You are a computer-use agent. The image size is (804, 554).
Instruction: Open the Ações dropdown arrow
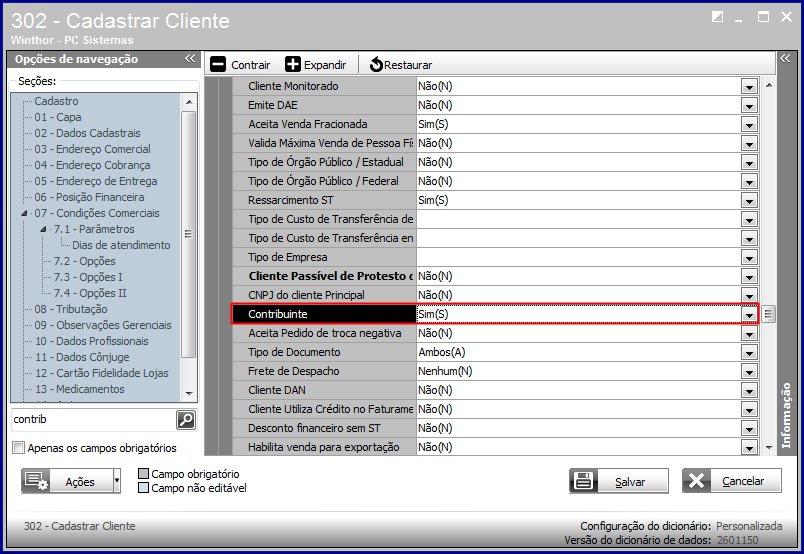pyautogui.click(x=117, y=481)
